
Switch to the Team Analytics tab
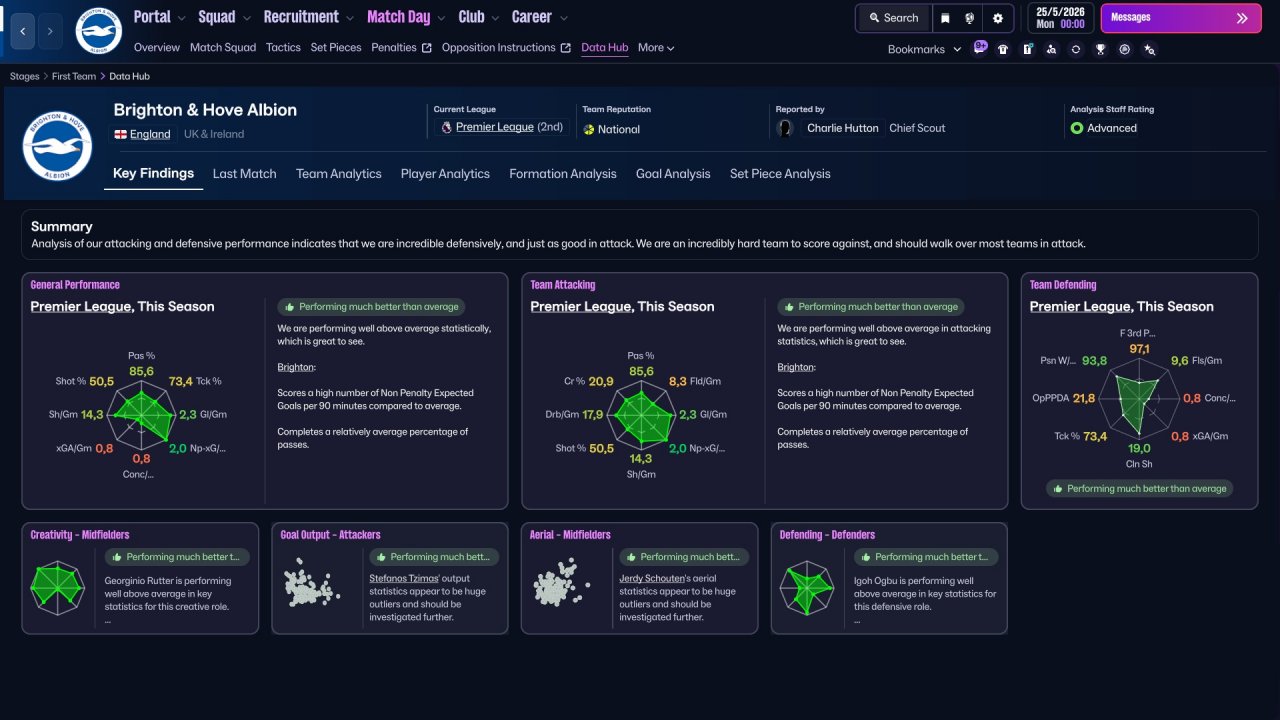339,174
